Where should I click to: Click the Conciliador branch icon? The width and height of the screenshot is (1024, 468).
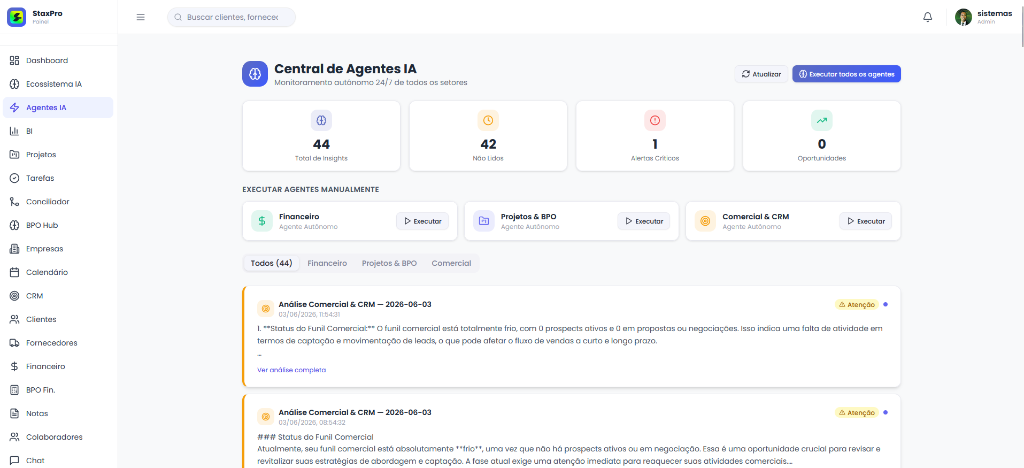(14, 202)
